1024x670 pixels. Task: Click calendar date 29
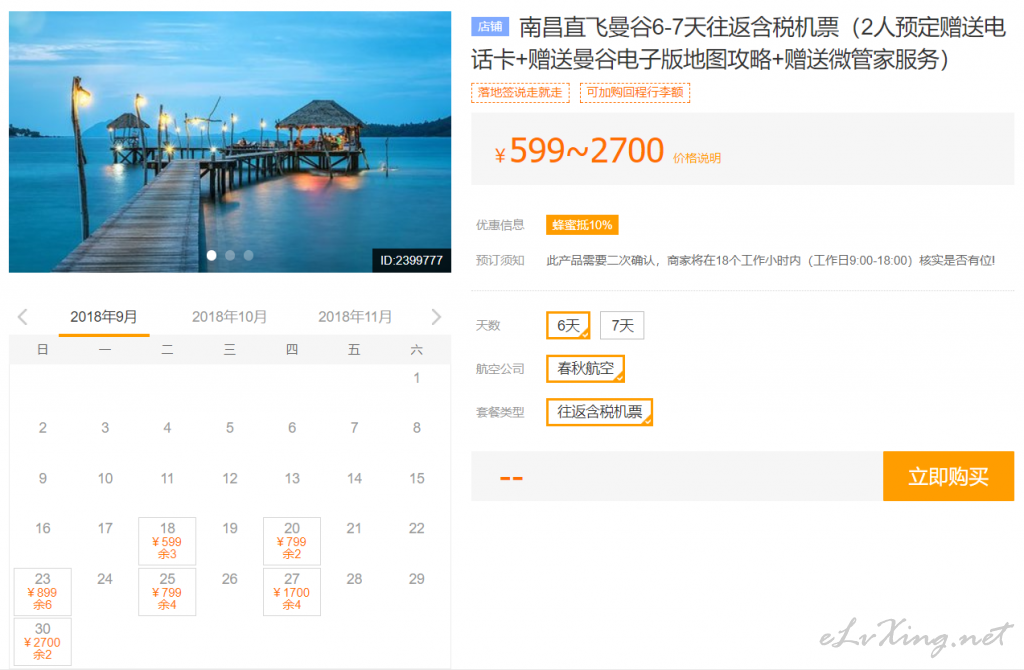click(x=417, y=579)
